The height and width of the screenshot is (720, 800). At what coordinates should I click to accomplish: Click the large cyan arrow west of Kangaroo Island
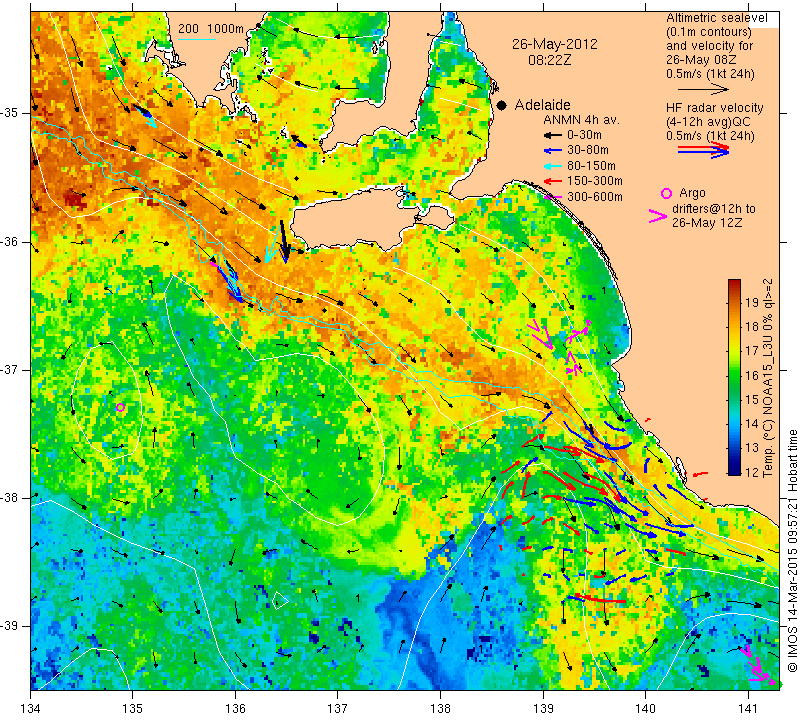click(272, 243)
